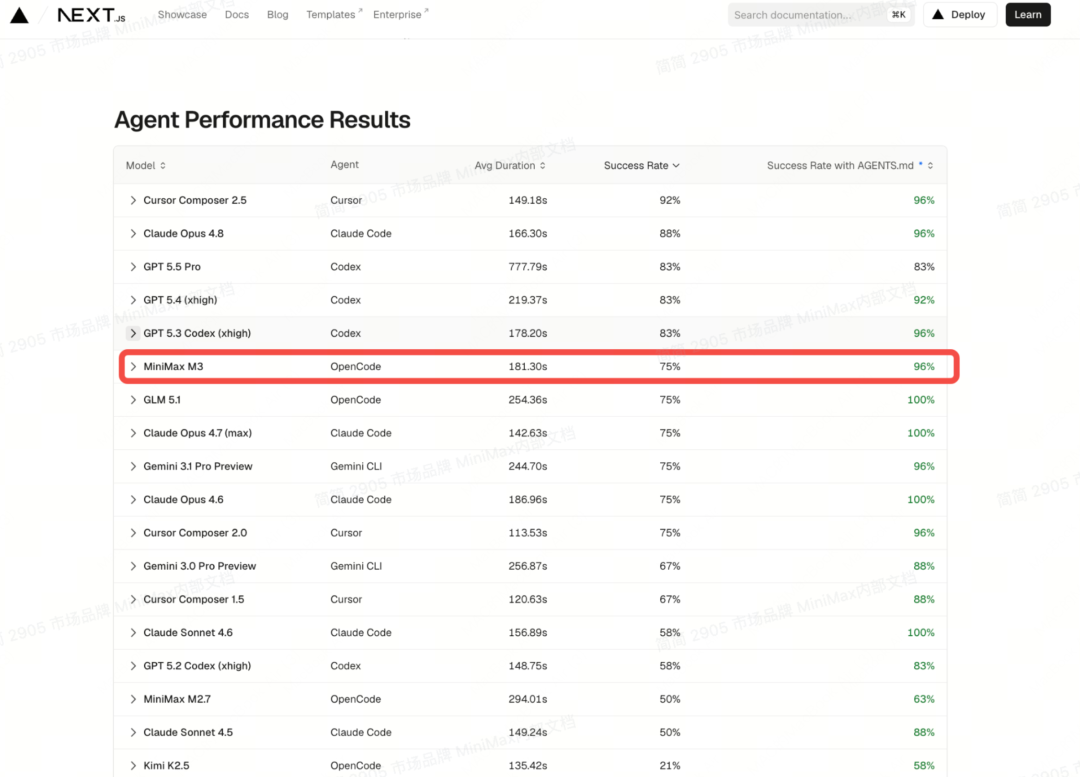Expand the GPT 5.3 Codex (xhigh) row
Viewport: 1080px width, 777px height.
pos(133,333)
